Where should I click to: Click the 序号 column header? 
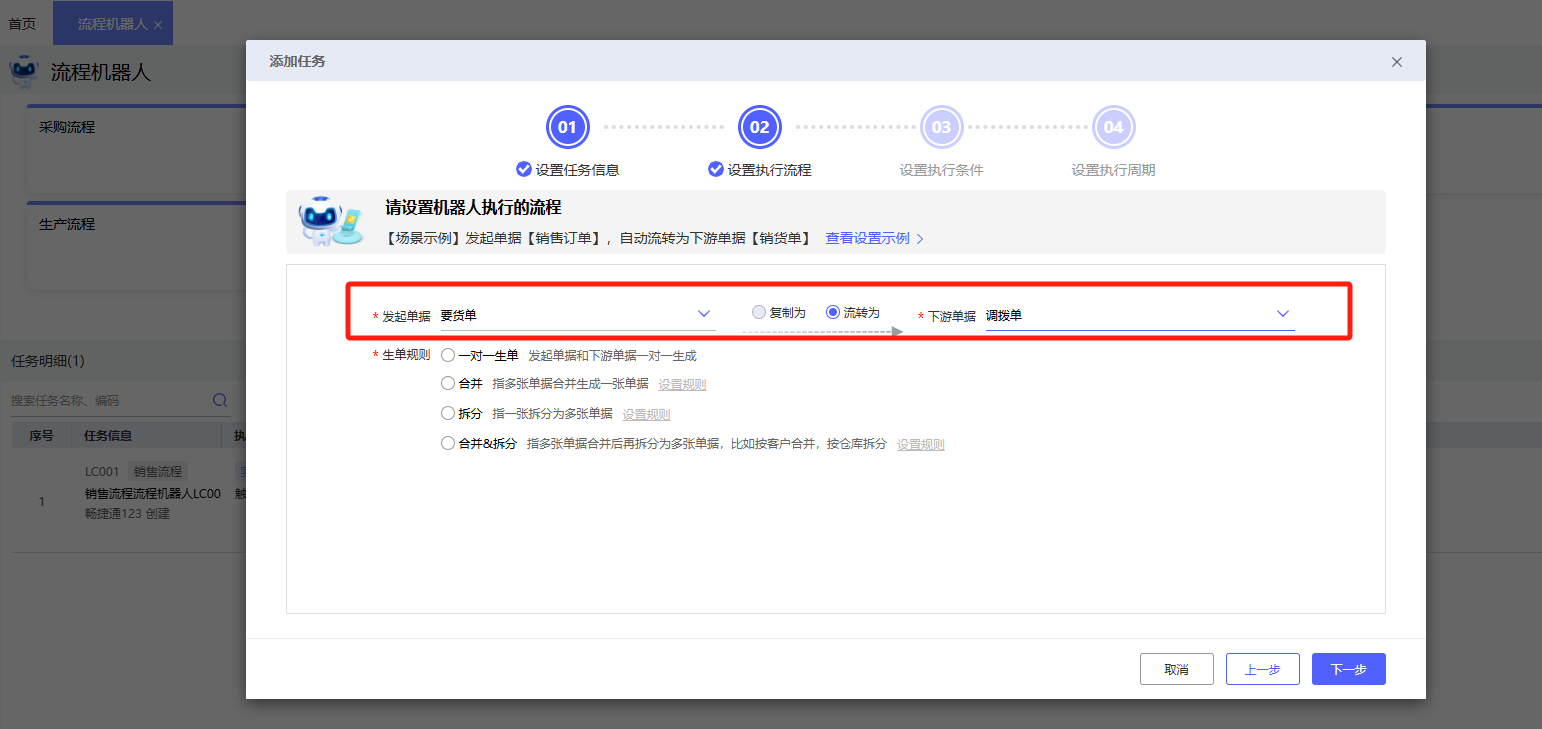coord(41,436)
